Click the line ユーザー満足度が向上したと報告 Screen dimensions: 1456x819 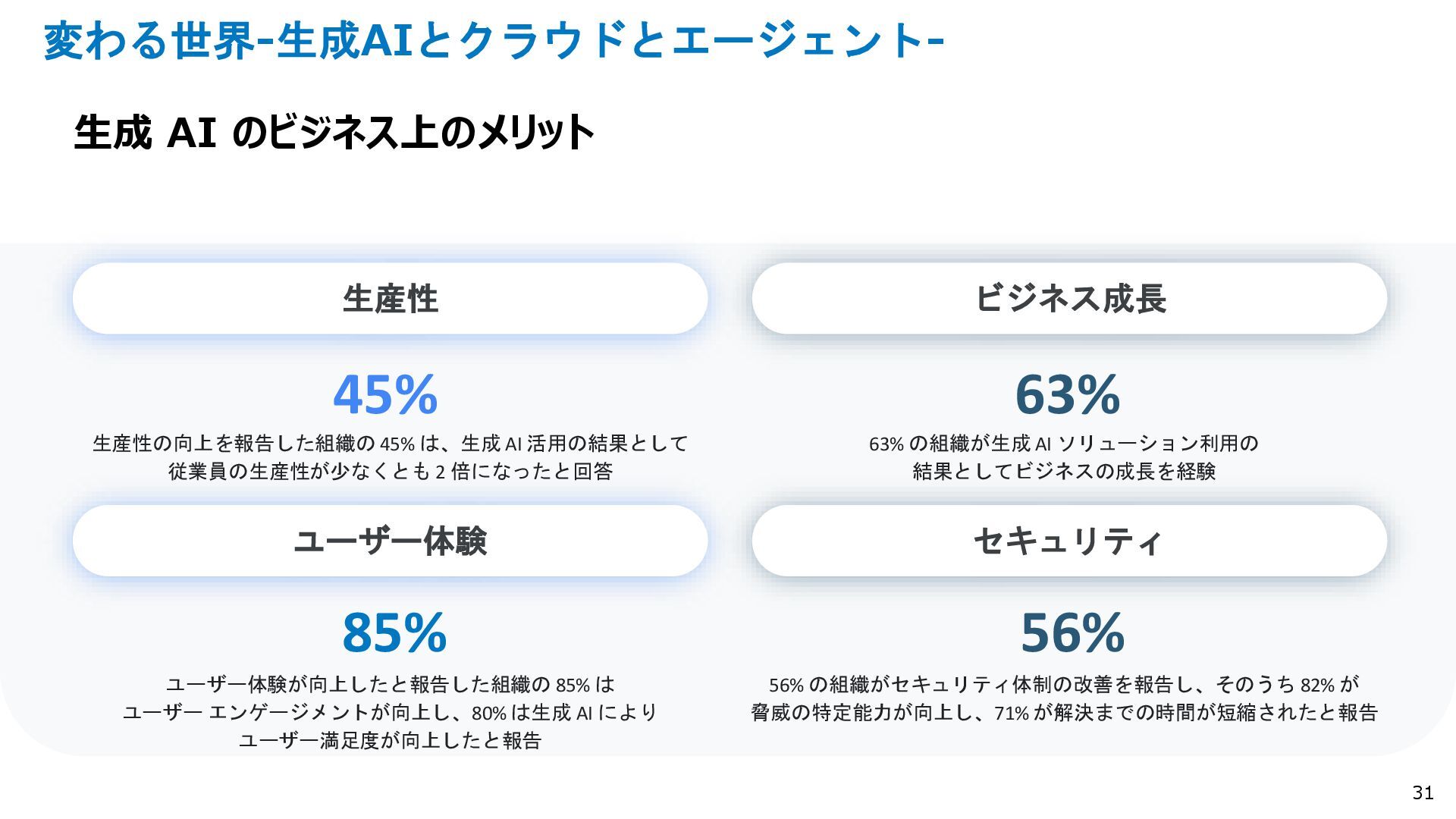point(391,740)
